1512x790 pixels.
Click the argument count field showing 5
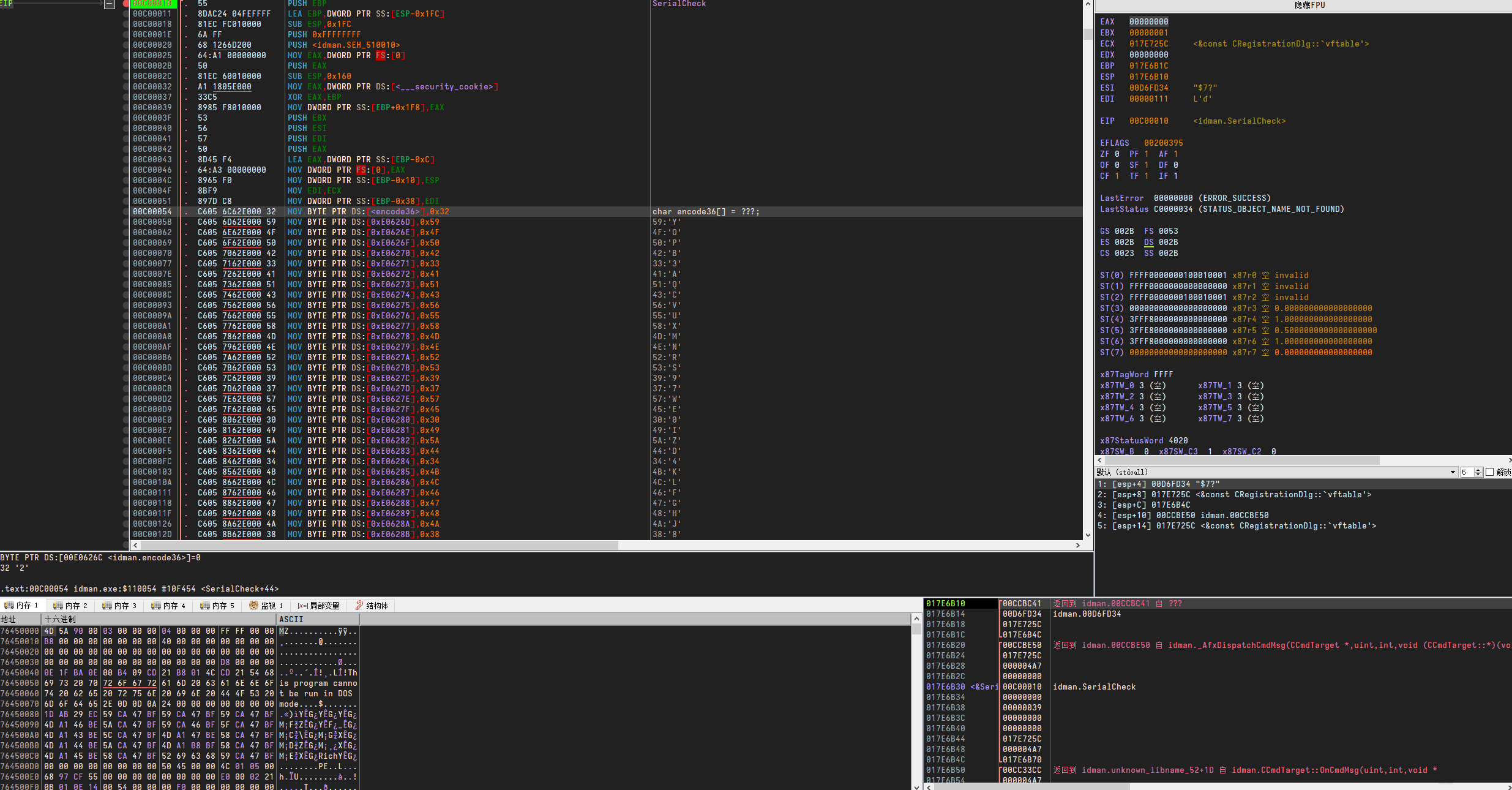tap(1467, 472)
